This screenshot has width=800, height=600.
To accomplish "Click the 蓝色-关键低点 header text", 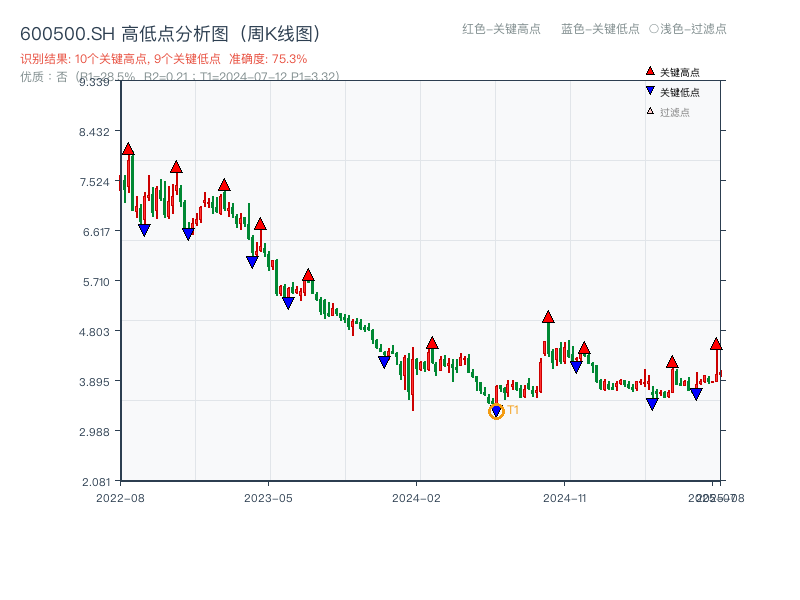I will 600,29.
